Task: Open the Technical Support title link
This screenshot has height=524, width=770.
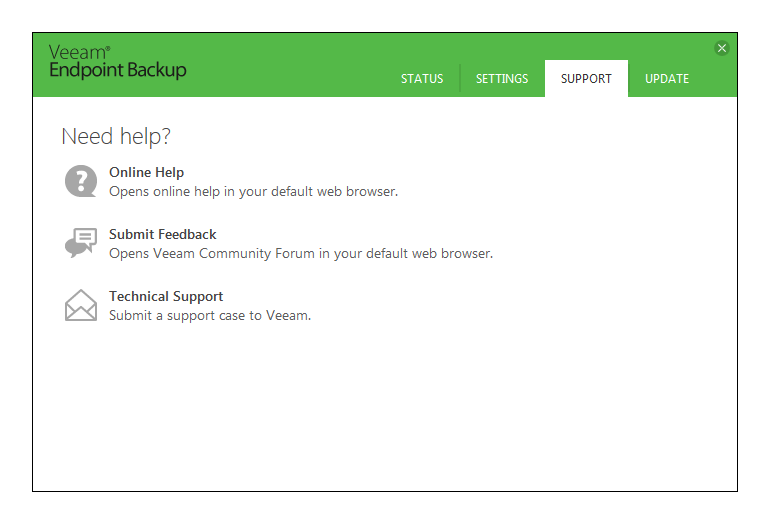Action: pyautogui.click(x=166, y=296)
